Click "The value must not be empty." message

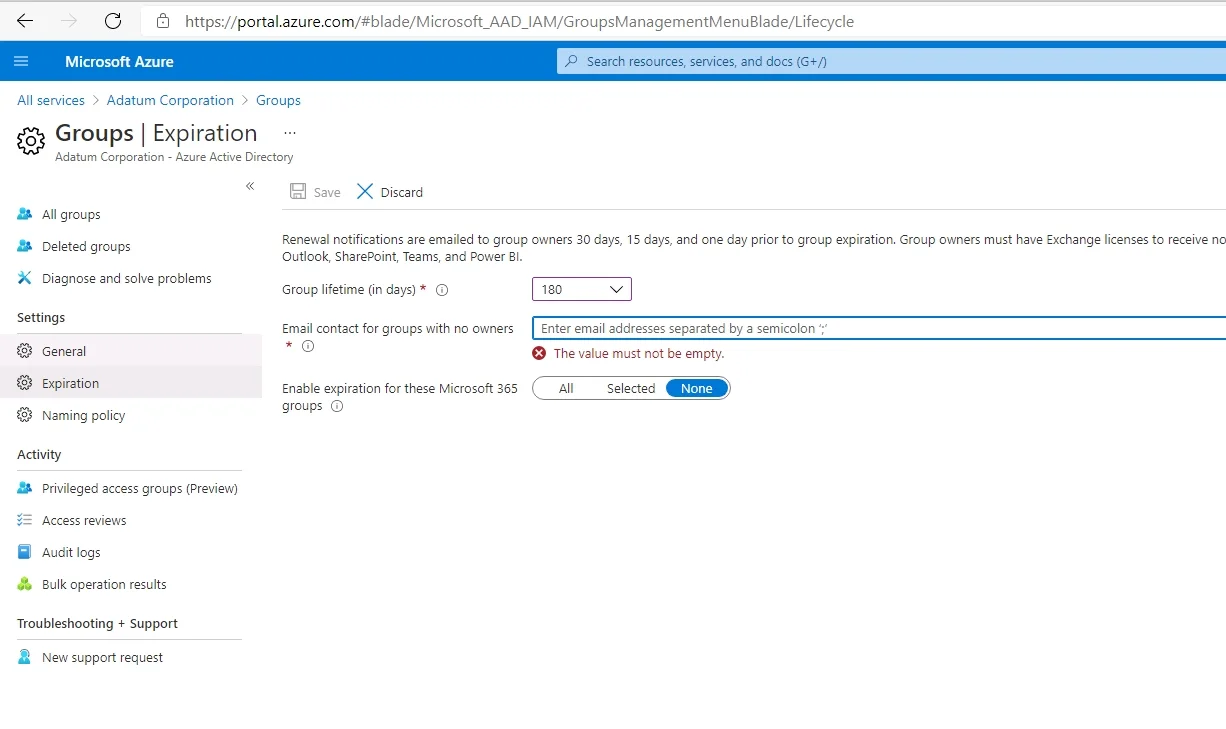click(639, 353)
